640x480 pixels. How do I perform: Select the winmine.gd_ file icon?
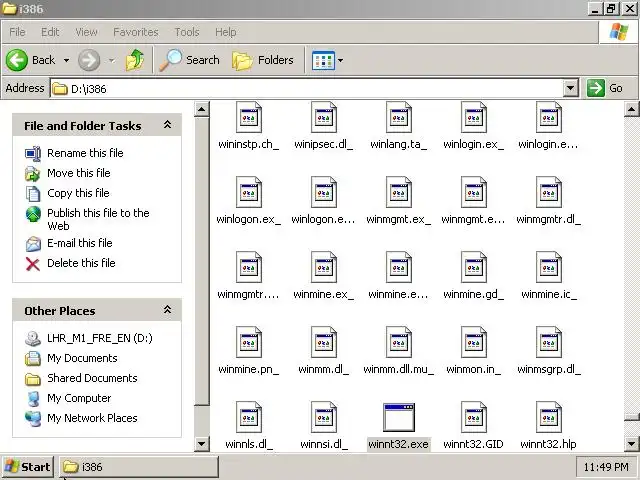point(473,267)
